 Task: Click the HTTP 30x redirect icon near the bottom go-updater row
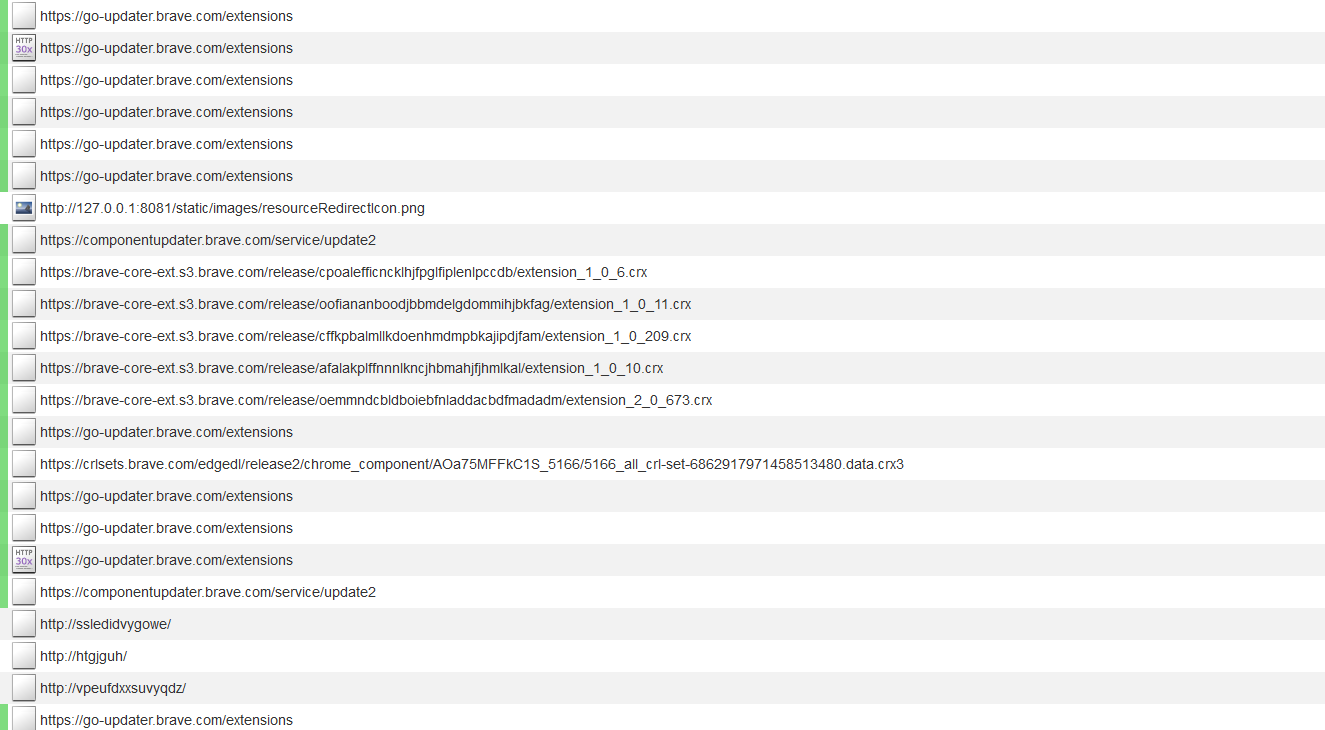tap(23, 559)
